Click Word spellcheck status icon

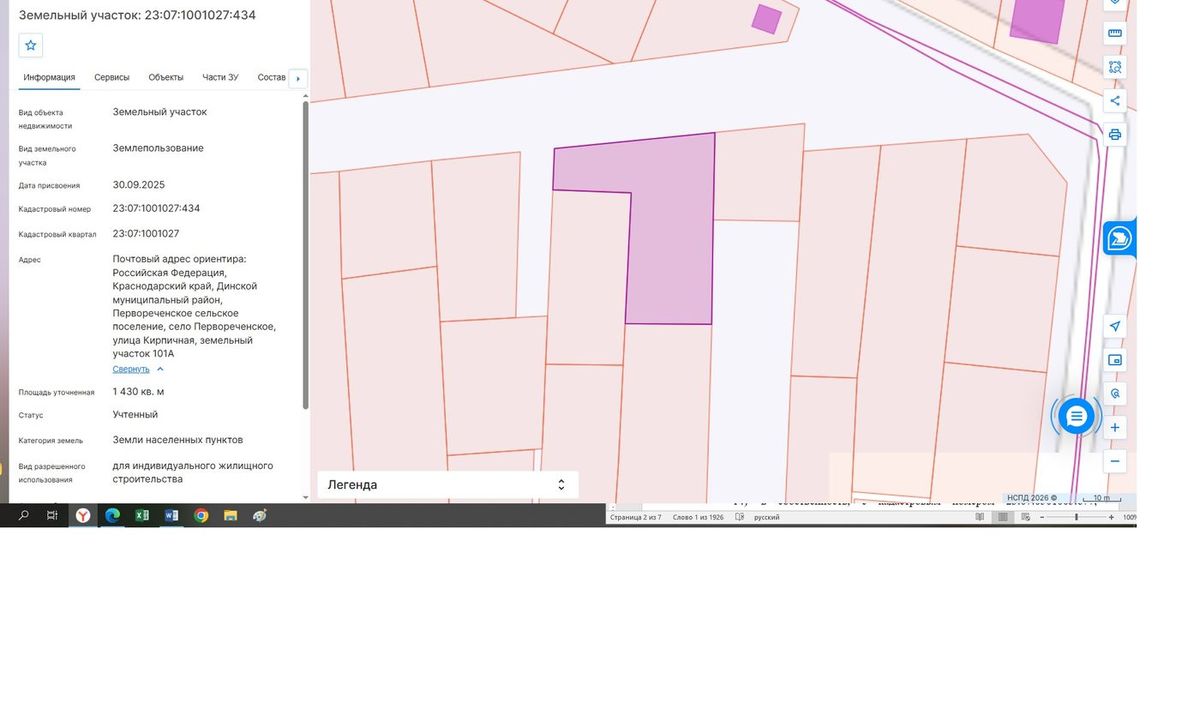coord(739,517)
